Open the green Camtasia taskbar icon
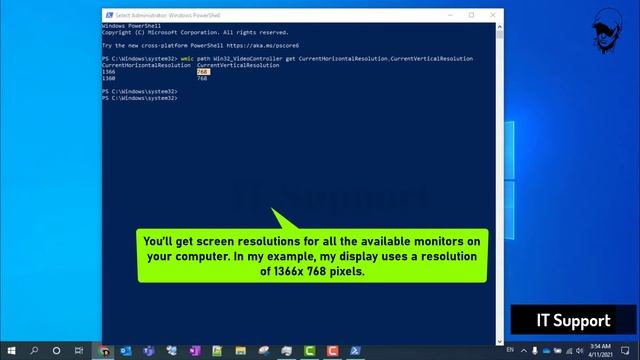Viewport: 640px width, 360px height. tap(310, 351)
